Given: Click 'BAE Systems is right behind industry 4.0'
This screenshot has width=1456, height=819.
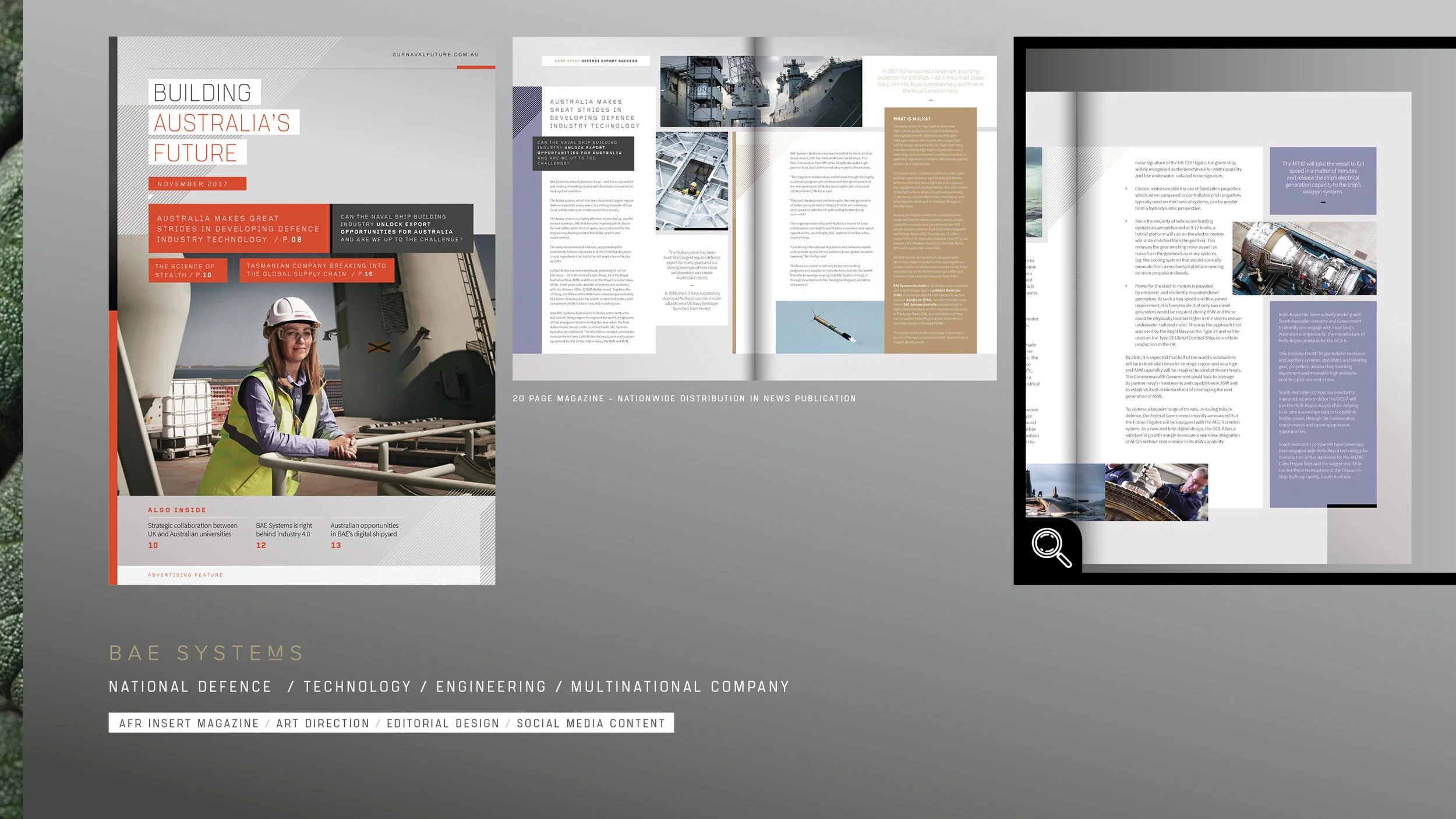Looking at the screenshot, I should (x=284, y=529).
